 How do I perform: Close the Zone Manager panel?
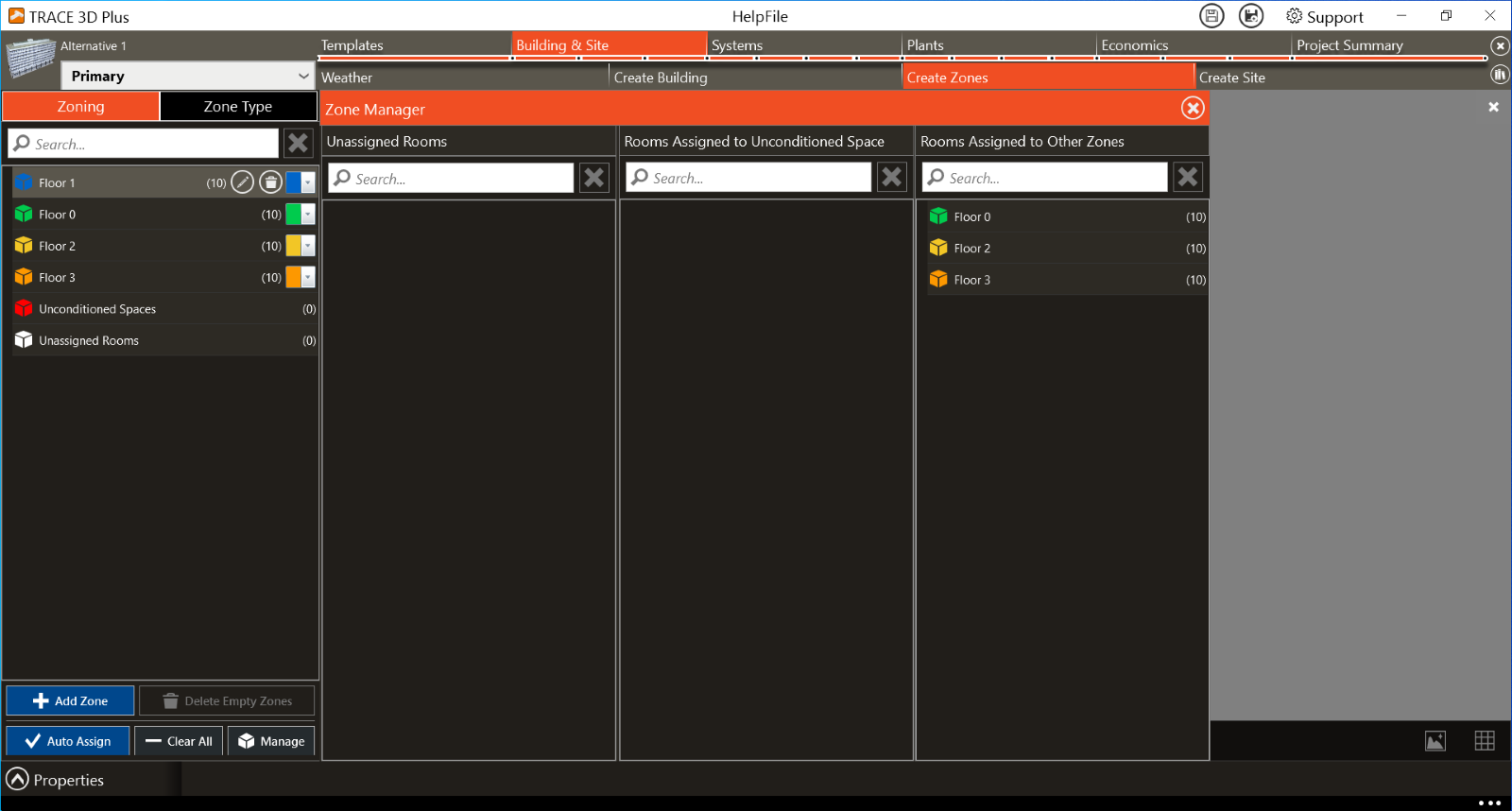[1193, 109]
